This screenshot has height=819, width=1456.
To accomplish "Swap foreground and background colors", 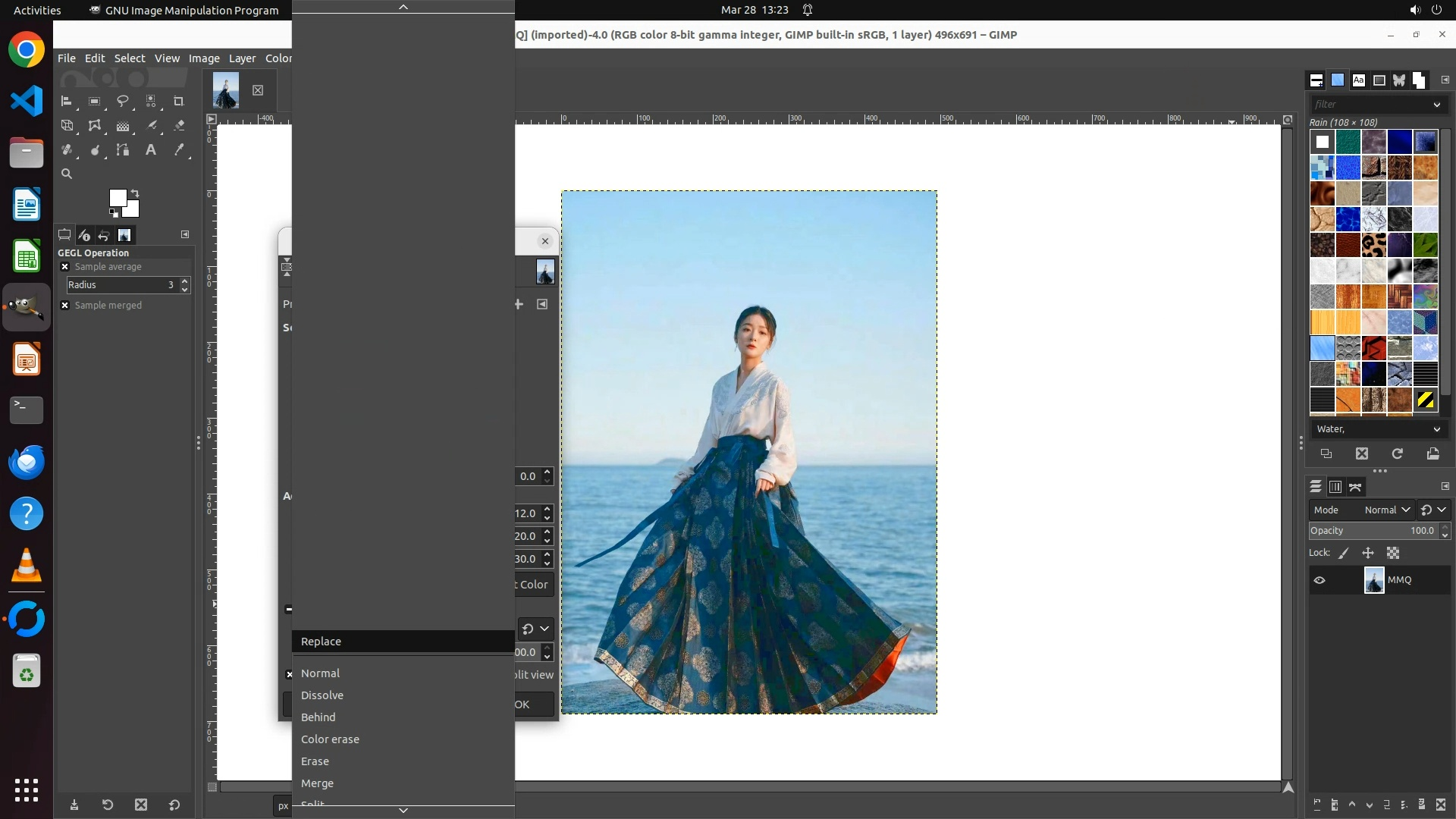I will 135,193.
